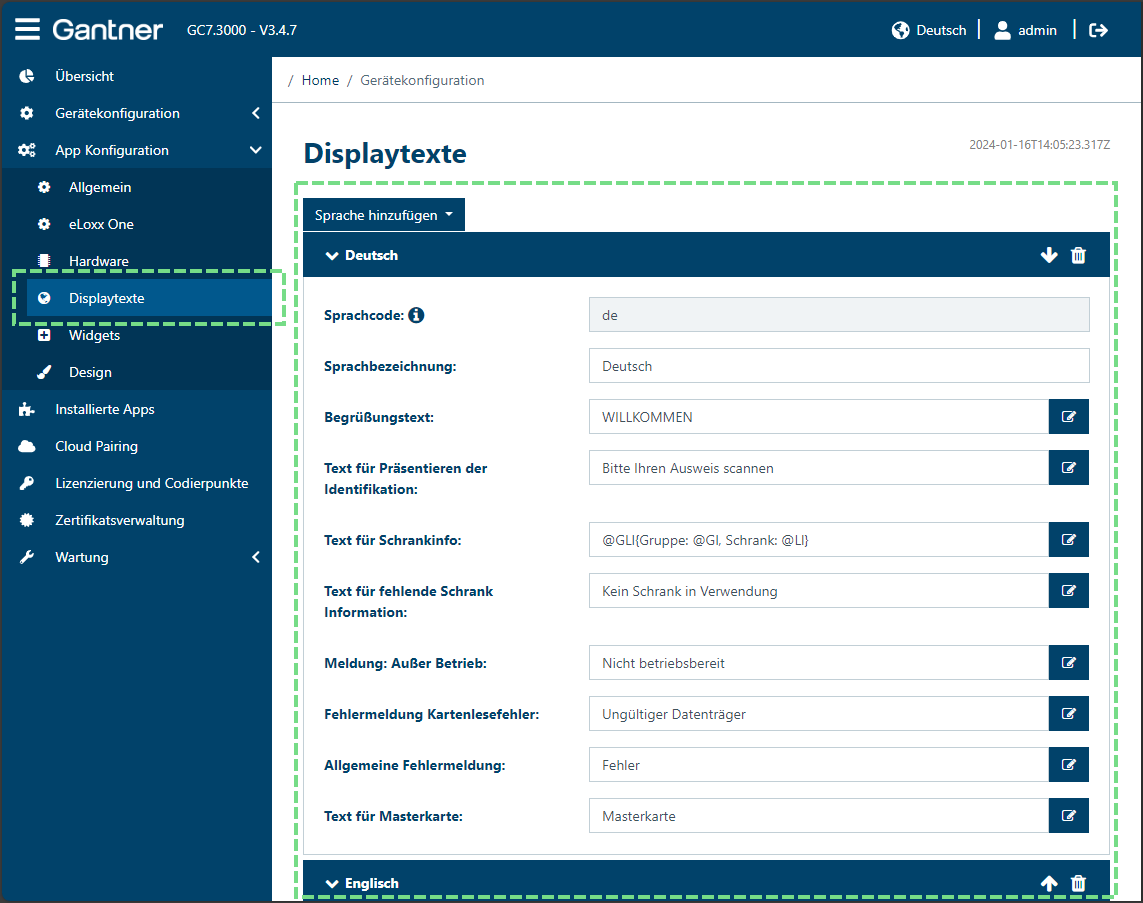Delete Englisch language with trash icon

pos(1078,883)
